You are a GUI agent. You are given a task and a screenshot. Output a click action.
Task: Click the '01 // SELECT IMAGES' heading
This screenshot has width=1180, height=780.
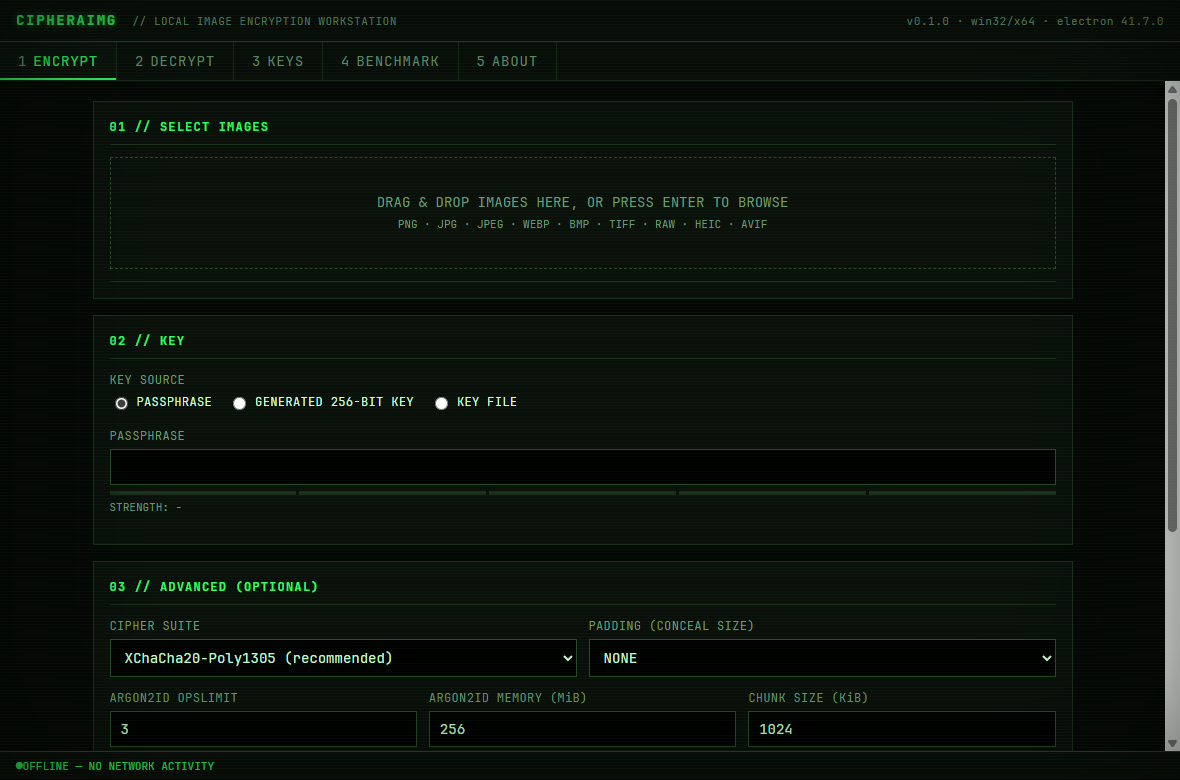(189, 126)
